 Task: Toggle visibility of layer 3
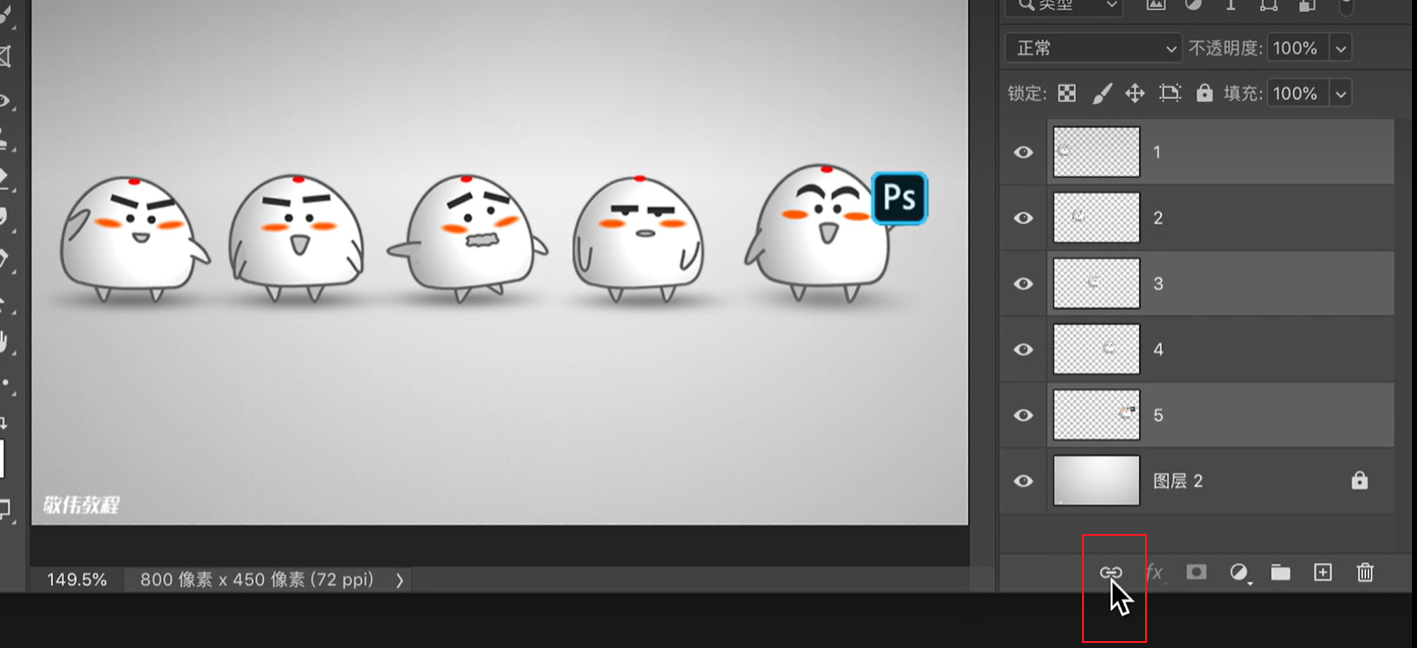point(1023,284)
